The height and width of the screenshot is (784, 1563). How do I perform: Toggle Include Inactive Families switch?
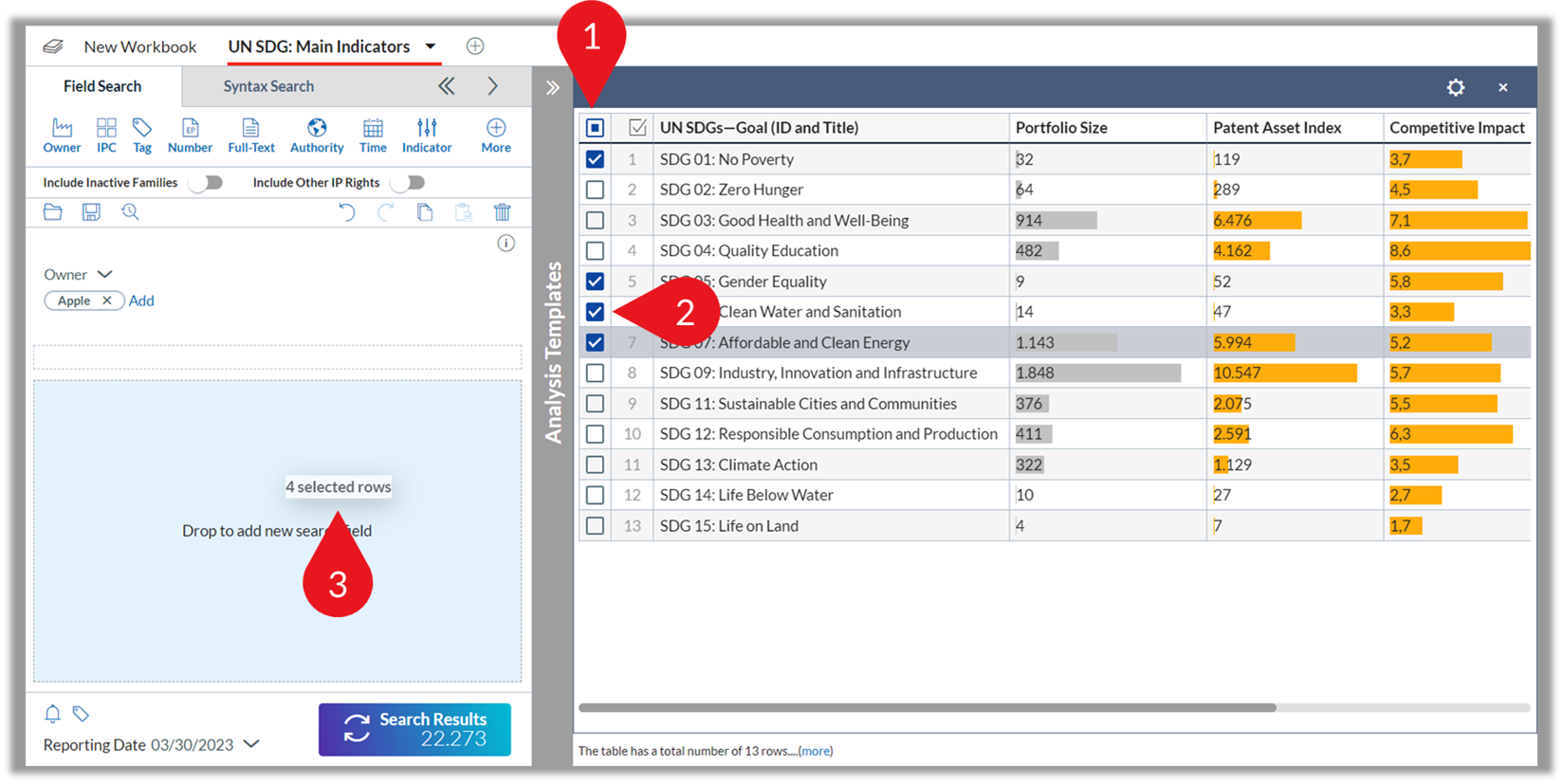pos(207,182)
